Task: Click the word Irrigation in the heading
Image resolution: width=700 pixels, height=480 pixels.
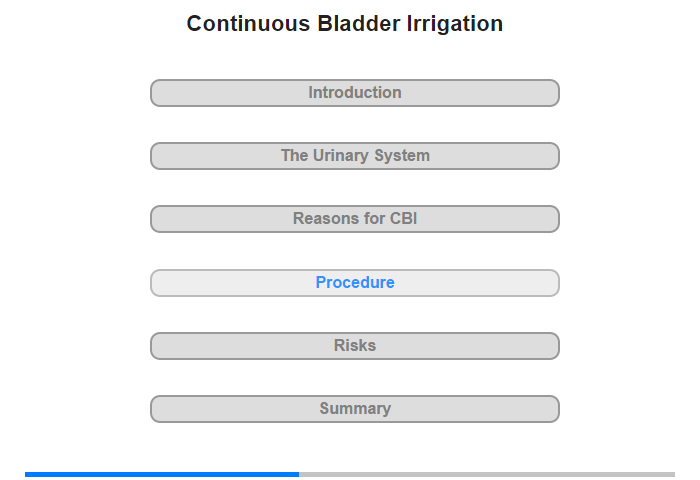Action: (454, 23)
